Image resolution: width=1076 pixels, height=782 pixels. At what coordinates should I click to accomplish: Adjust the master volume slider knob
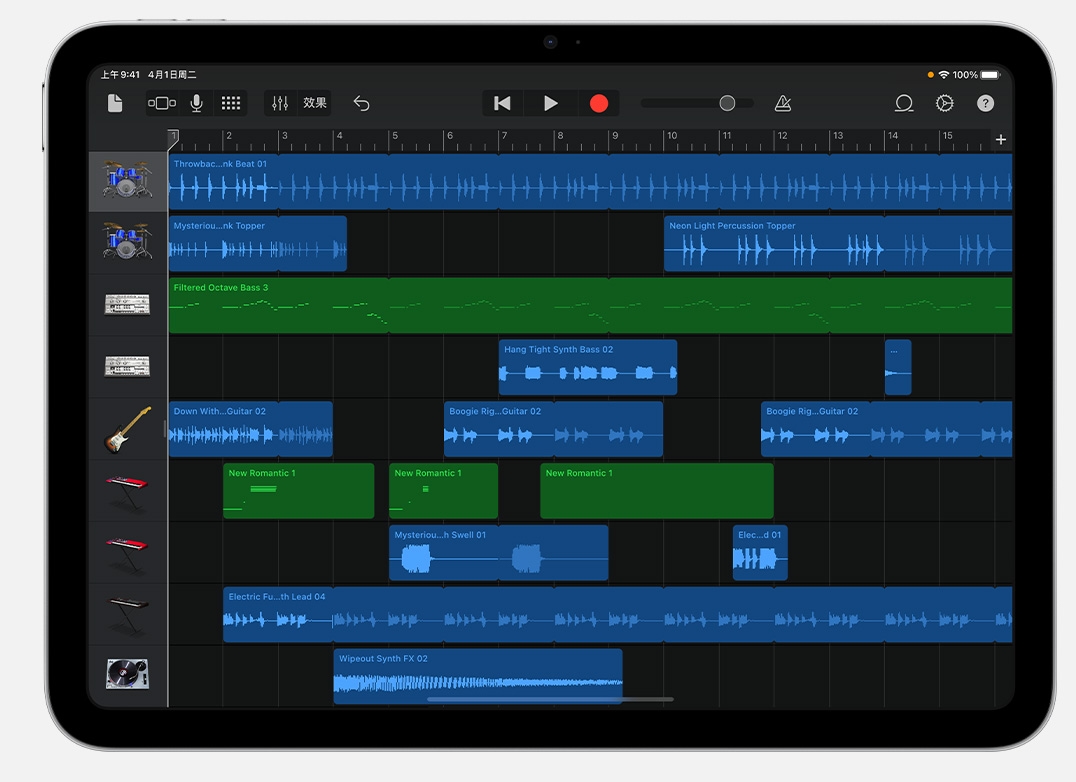pyautogui.click(x=727, y=103)
